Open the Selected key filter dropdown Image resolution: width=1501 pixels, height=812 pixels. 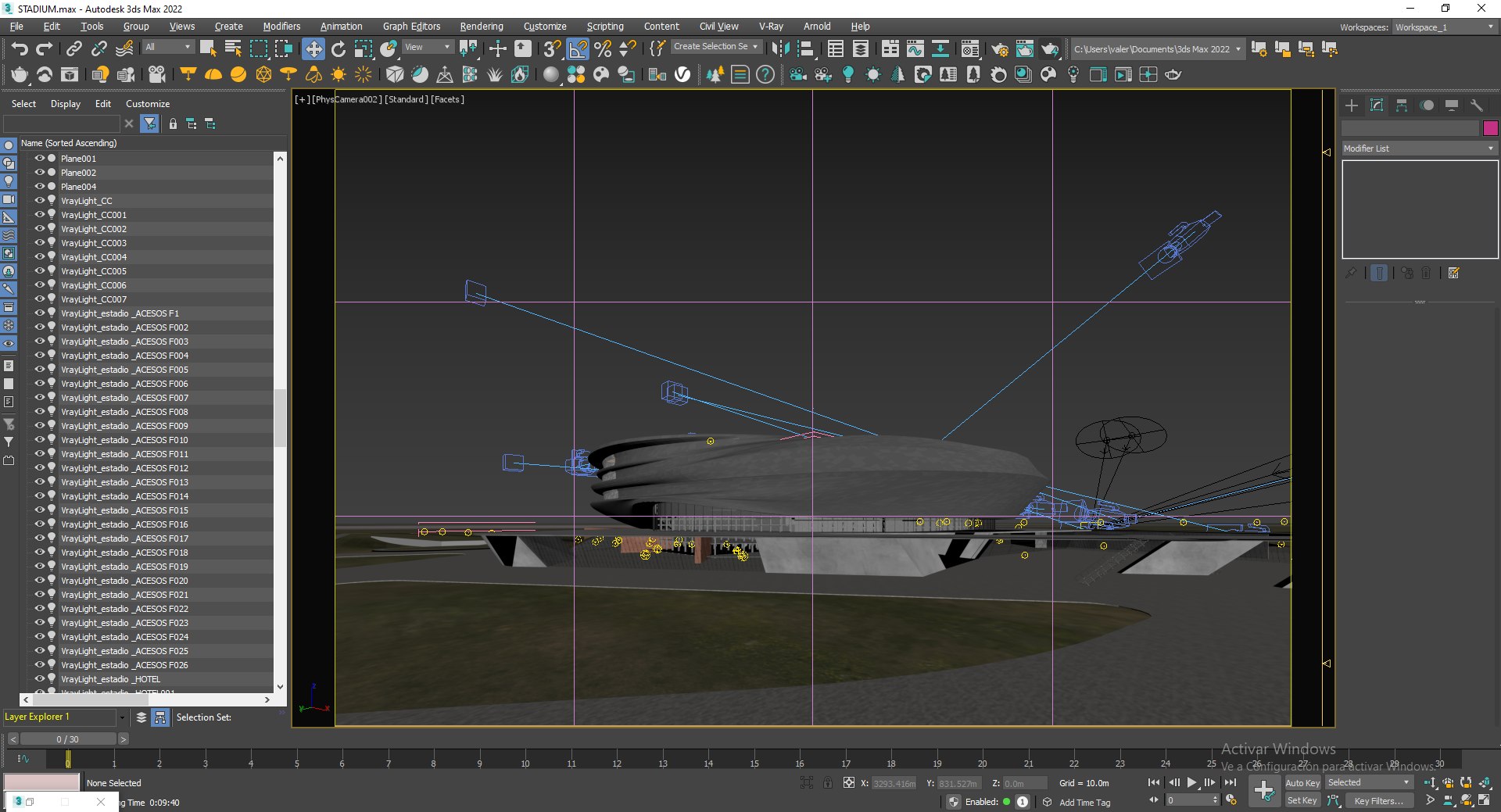[x=1369, y=782]
